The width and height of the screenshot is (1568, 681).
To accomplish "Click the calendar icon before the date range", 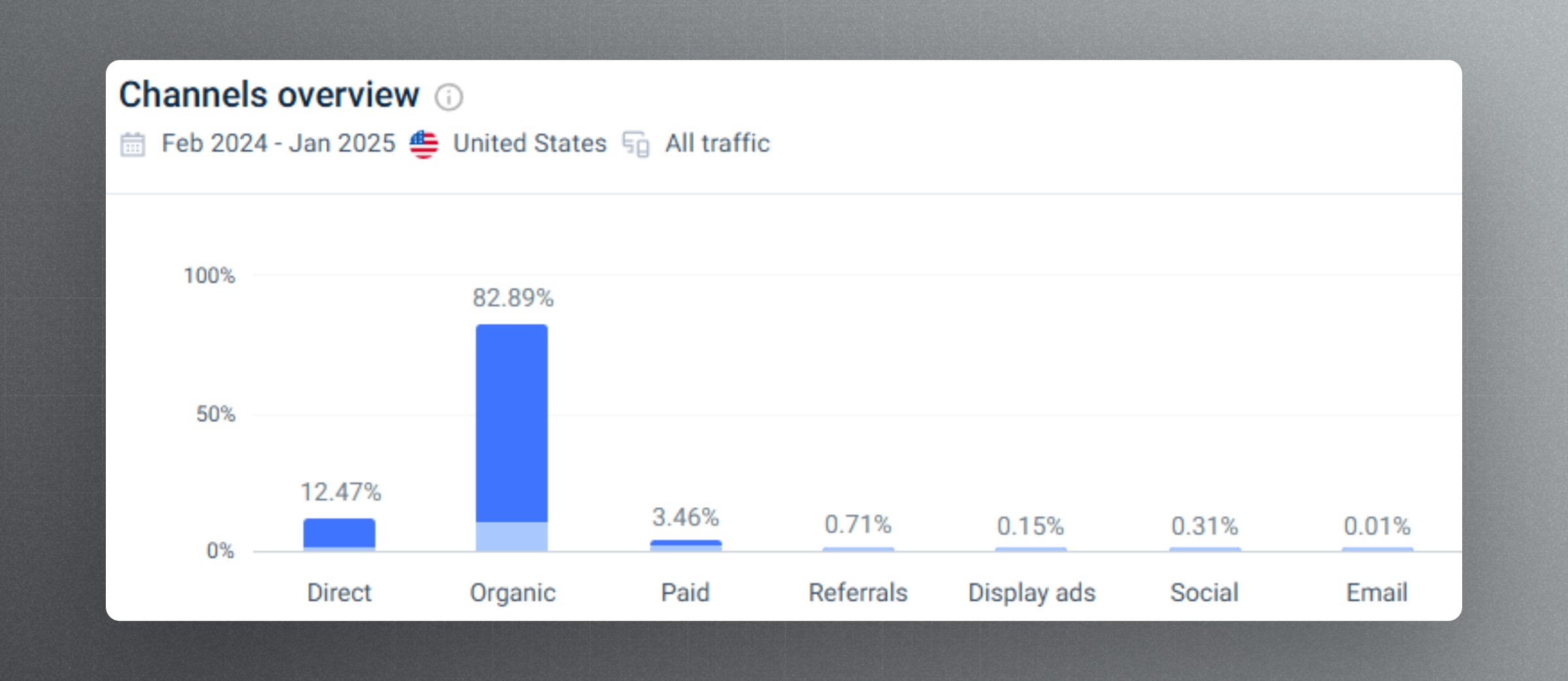I will tap(133, 144).
